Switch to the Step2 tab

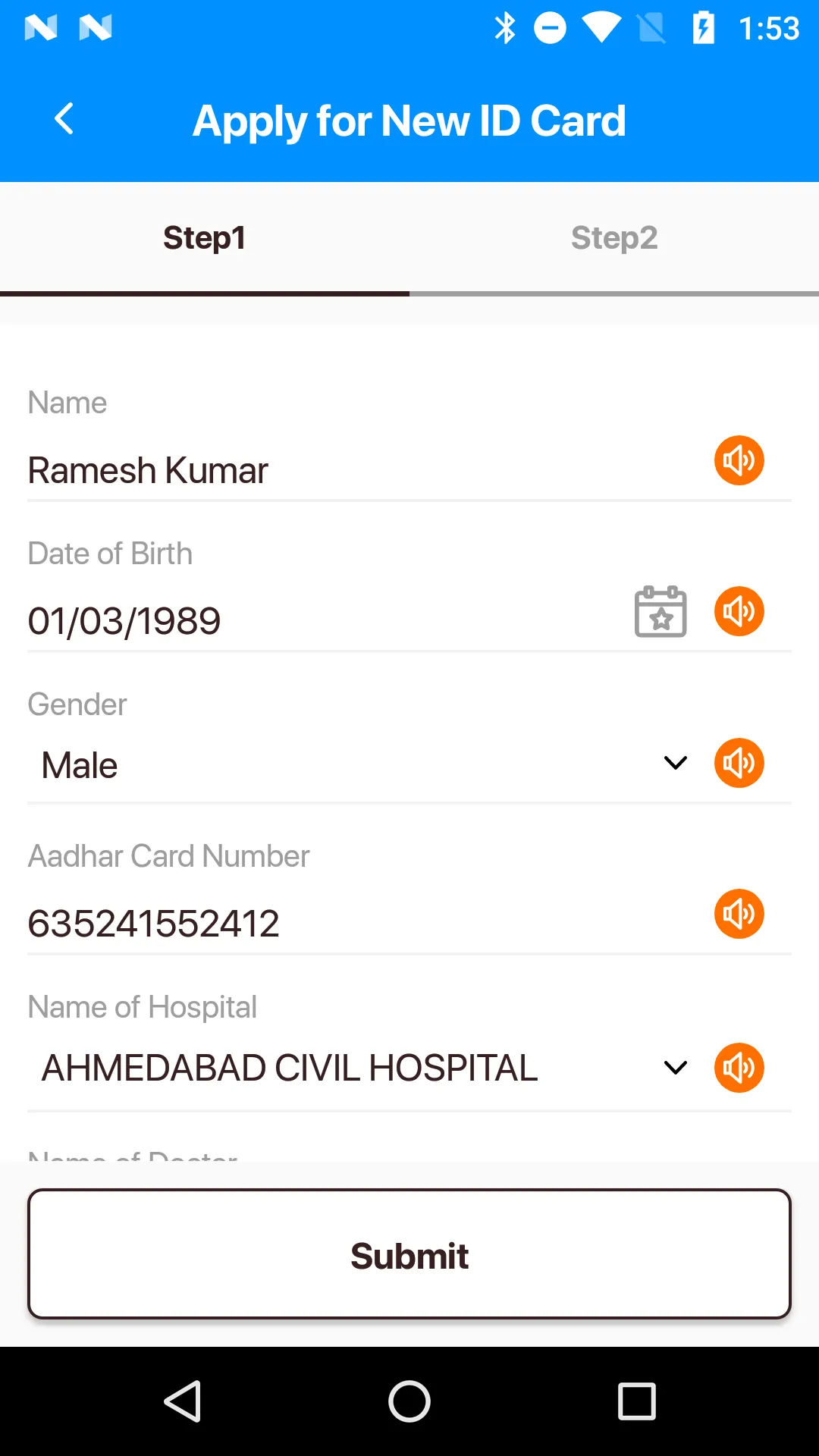(x=614, y=238)
